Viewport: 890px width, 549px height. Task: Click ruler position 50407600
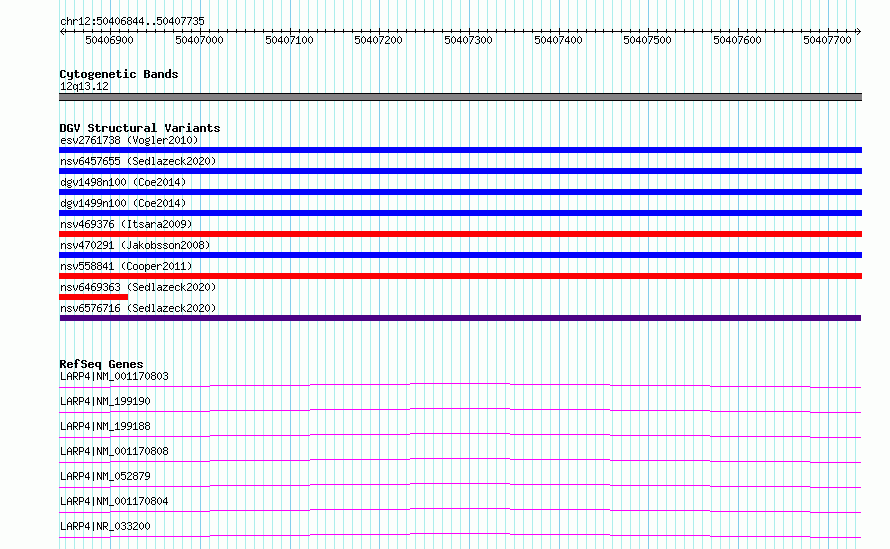click(737, 40)
